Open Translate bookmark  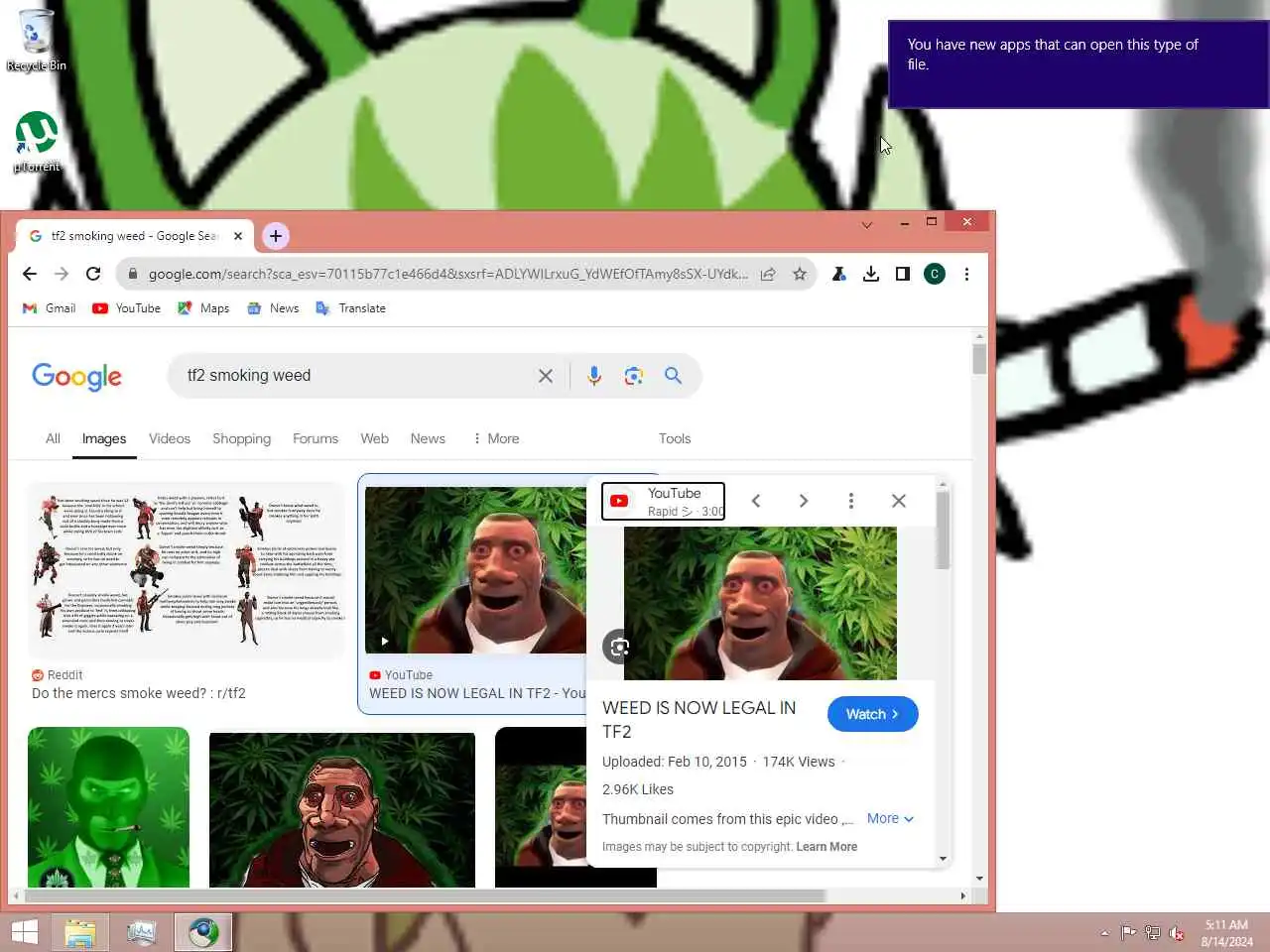350,308
